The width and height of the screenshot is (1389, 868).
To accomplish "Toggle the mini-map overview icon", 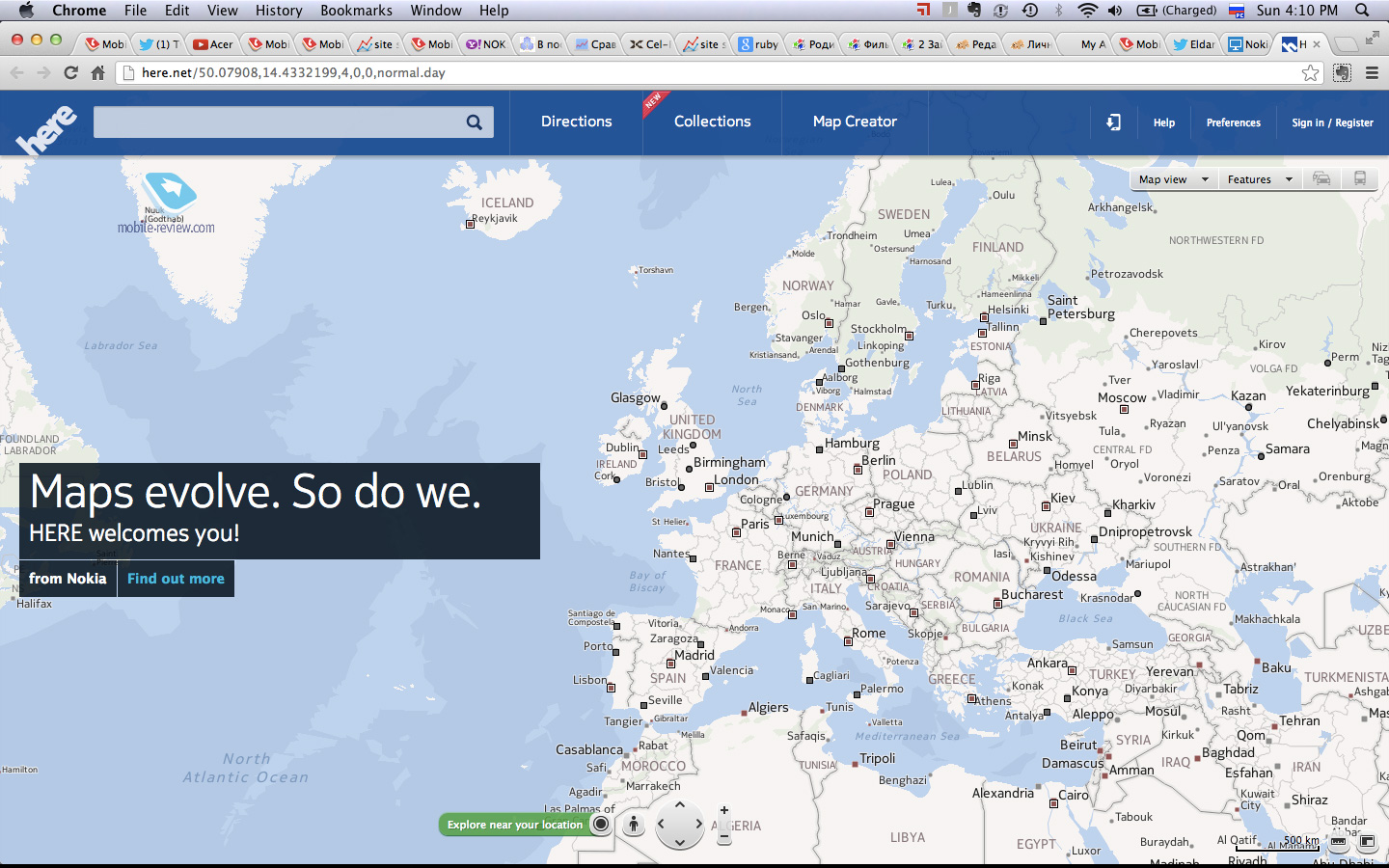I will point(1367,842).
